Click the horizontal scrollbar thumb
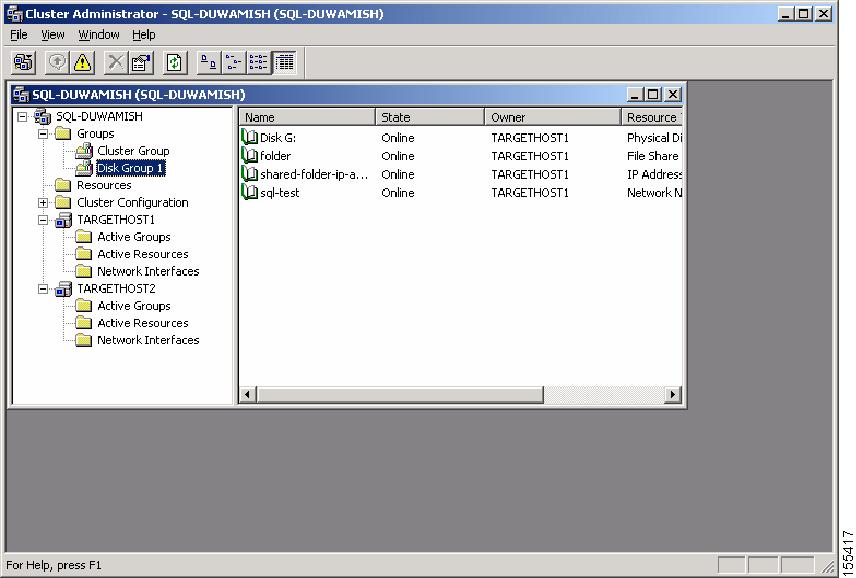856x578 pixels. coord(400,395)
